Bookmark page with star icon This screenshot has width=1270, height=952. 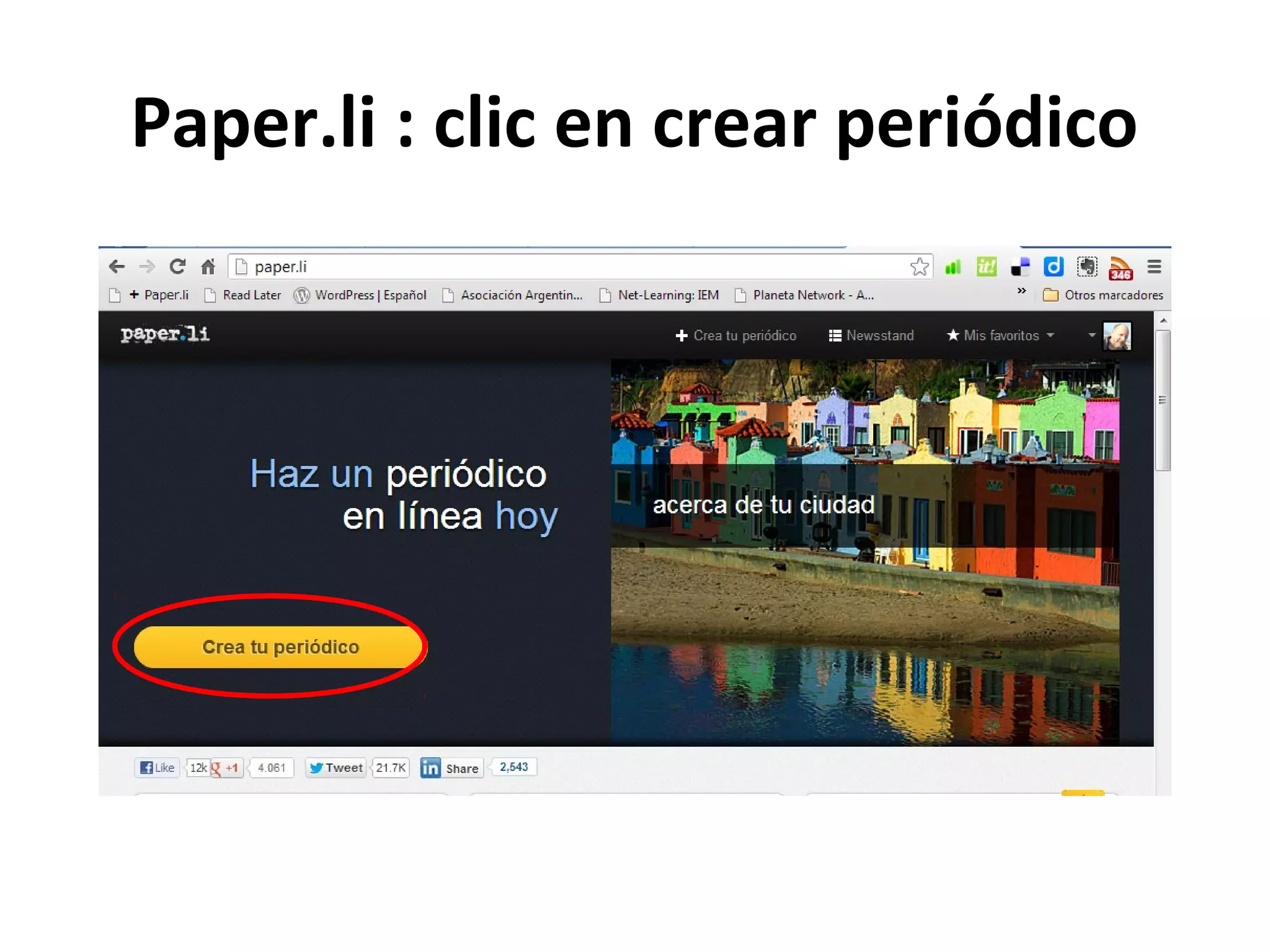coord(919,267)
